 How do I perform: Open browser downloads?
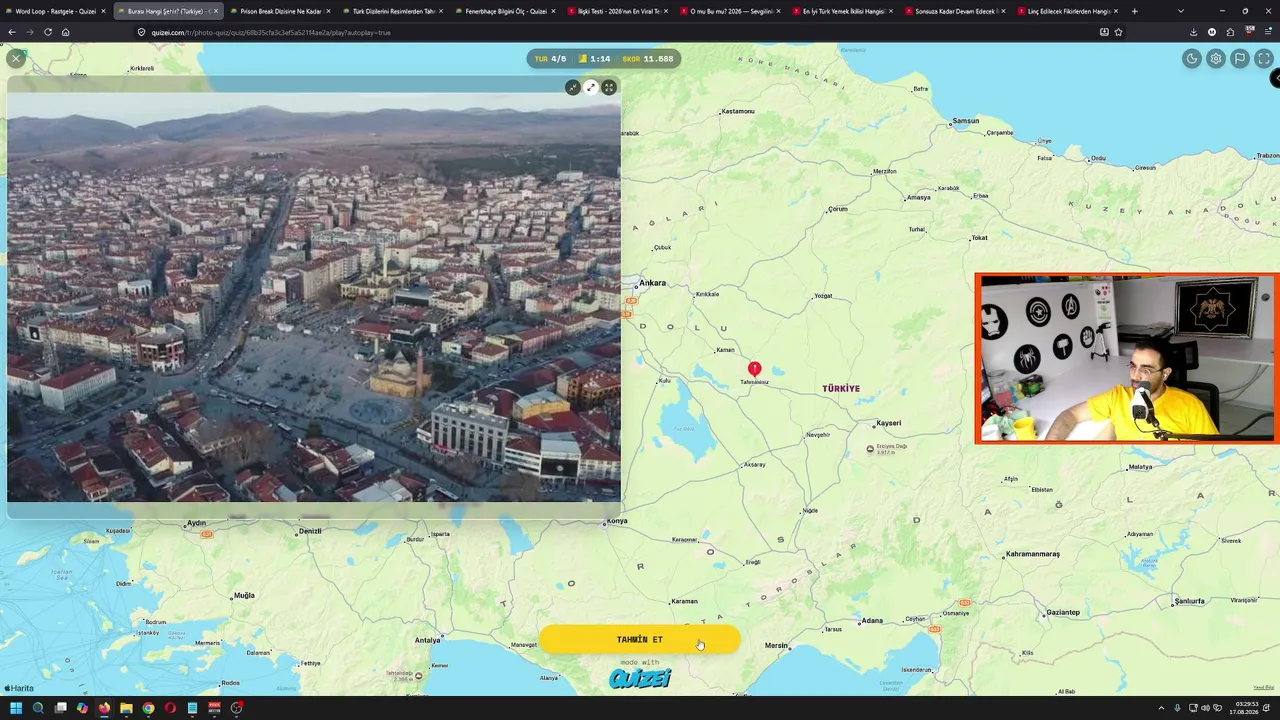coord(1193,32)
